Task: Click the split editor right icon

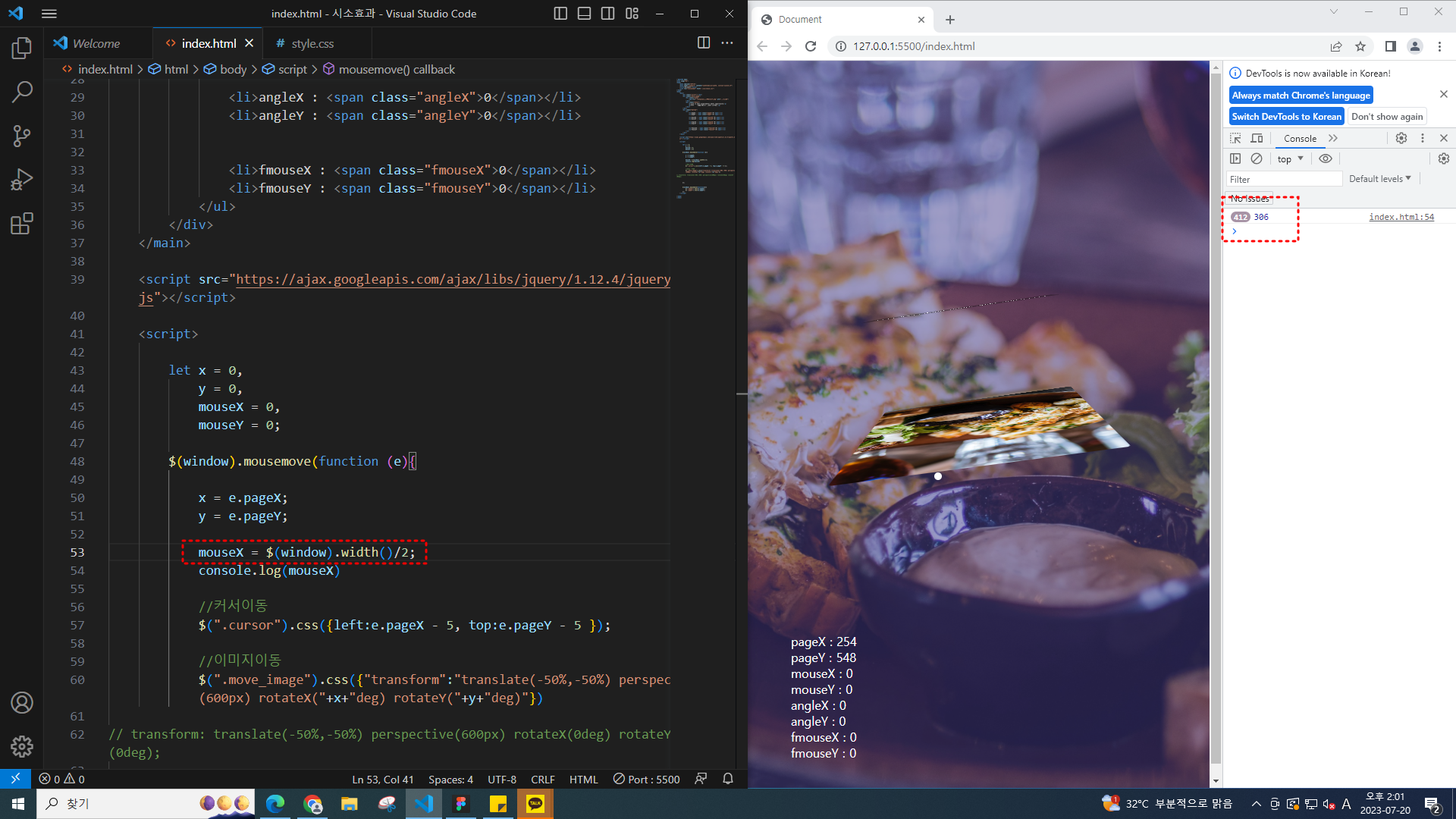Action: tap(703, 43)
